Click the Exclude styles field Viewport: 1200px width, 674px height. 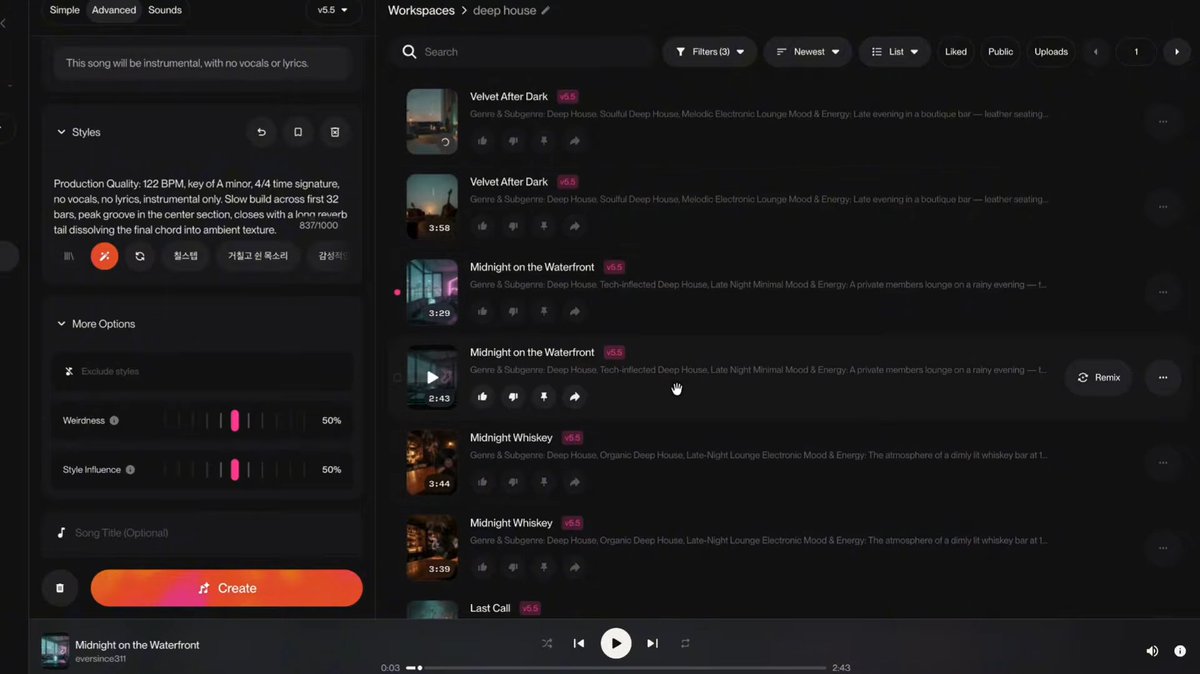tap(202, 371)
